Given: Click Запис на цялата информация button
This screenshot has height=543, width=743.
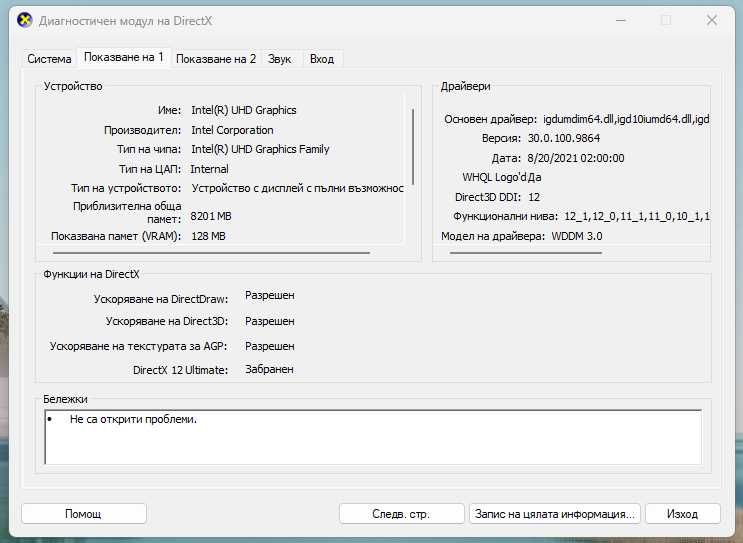Looking at the screenshot, I should click(x=554, y=514).
